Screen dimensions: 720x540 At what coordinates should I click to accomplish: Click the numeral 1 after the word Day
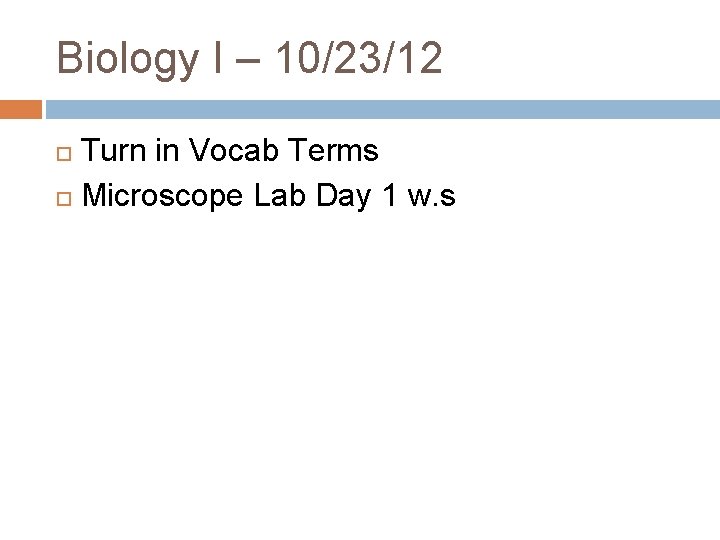pos(389,195)
